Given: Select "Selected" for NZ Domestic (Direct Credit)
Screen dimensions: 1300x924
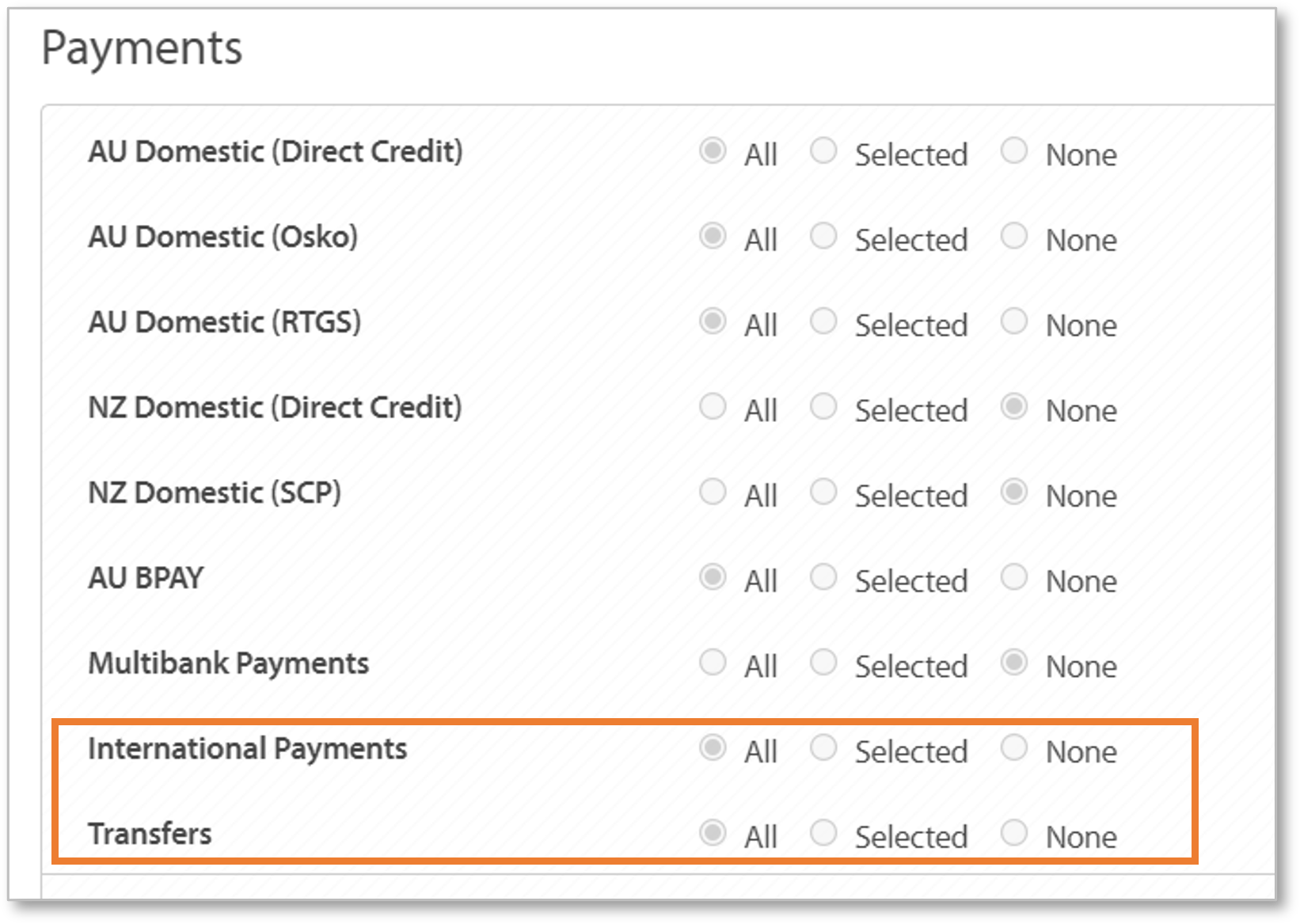Looking at the screenshot, I should click(x=823, y=406).
